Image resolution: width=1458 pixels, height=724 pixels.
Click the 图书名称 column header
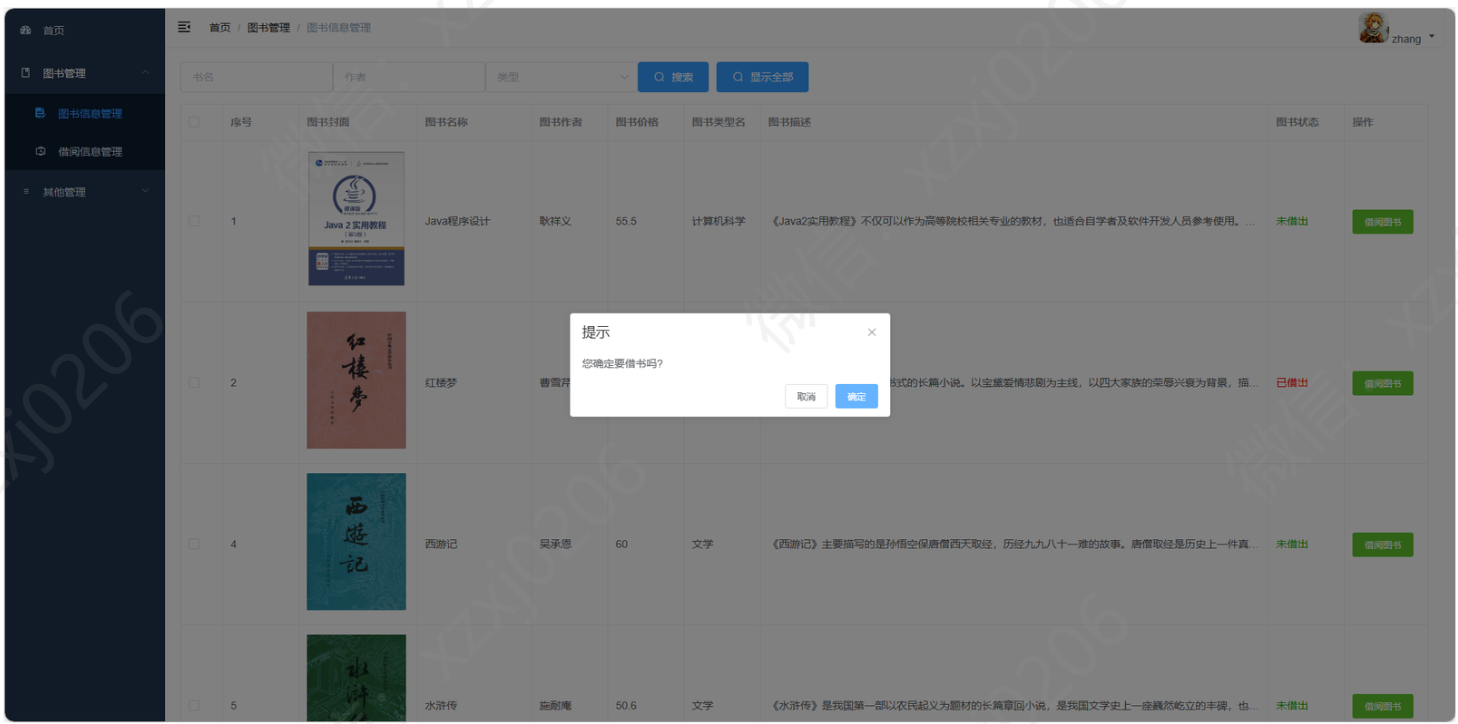coord(446,122)
